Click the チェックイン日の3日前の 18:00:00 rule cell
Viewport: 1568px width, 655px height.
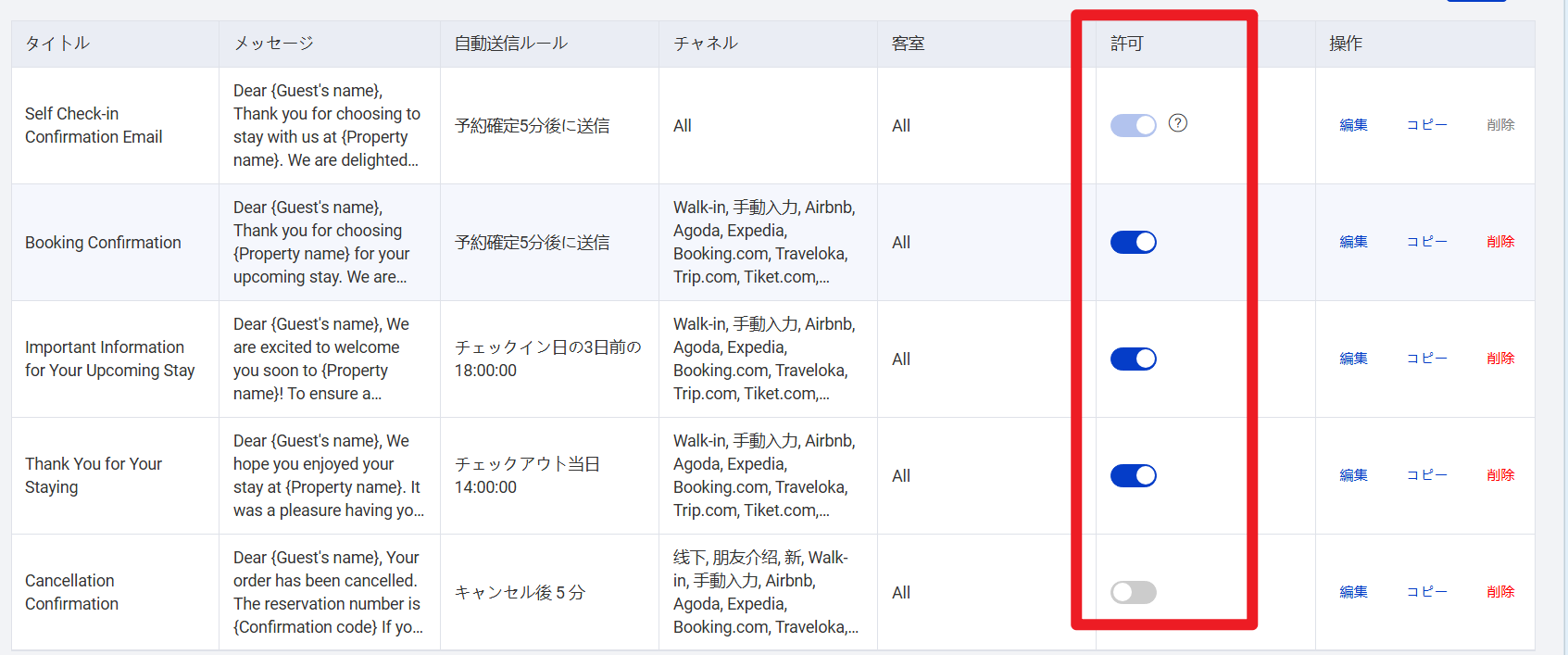point(548,359)
